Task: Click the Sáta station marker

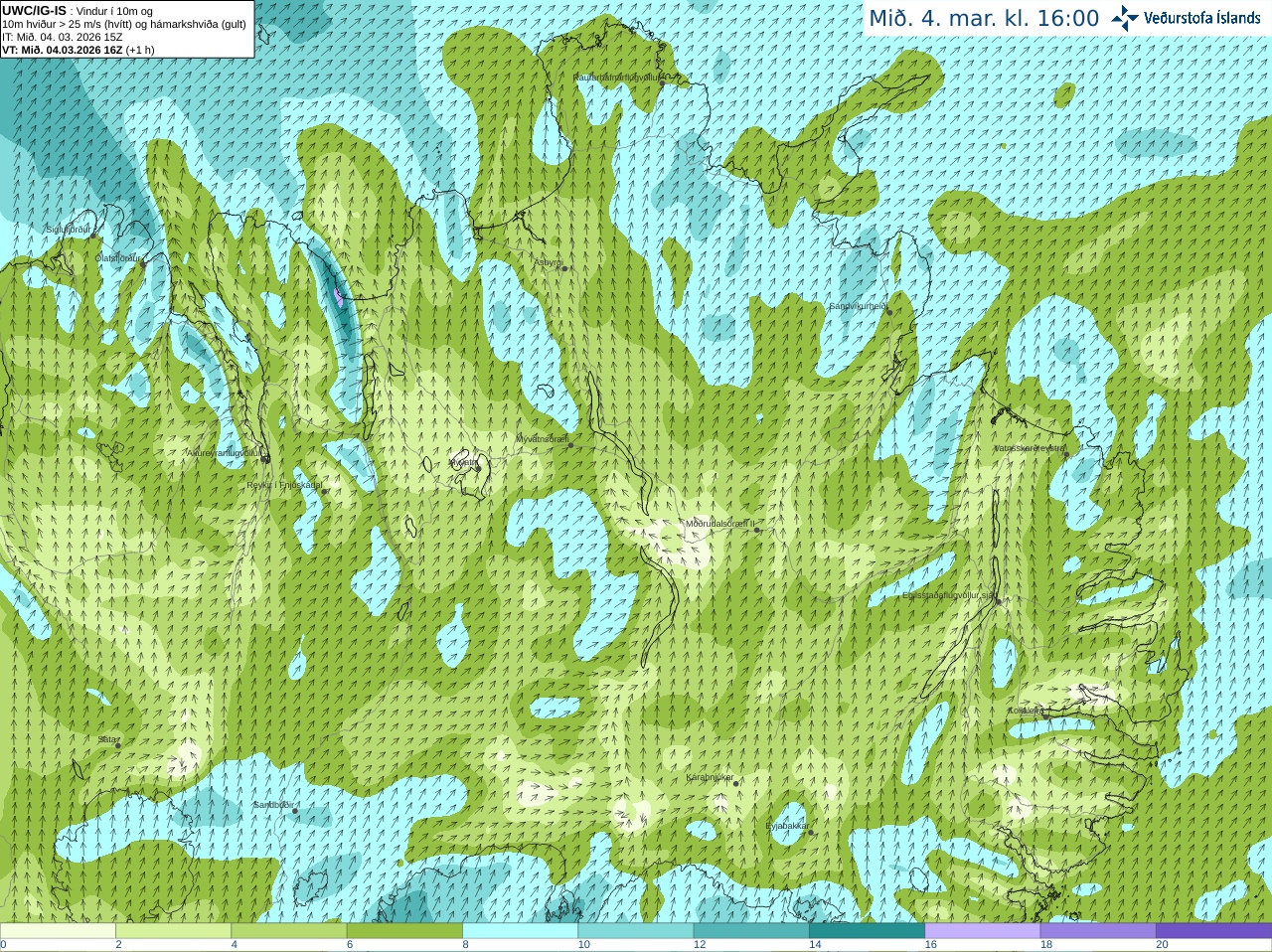Action: [118, 745]
